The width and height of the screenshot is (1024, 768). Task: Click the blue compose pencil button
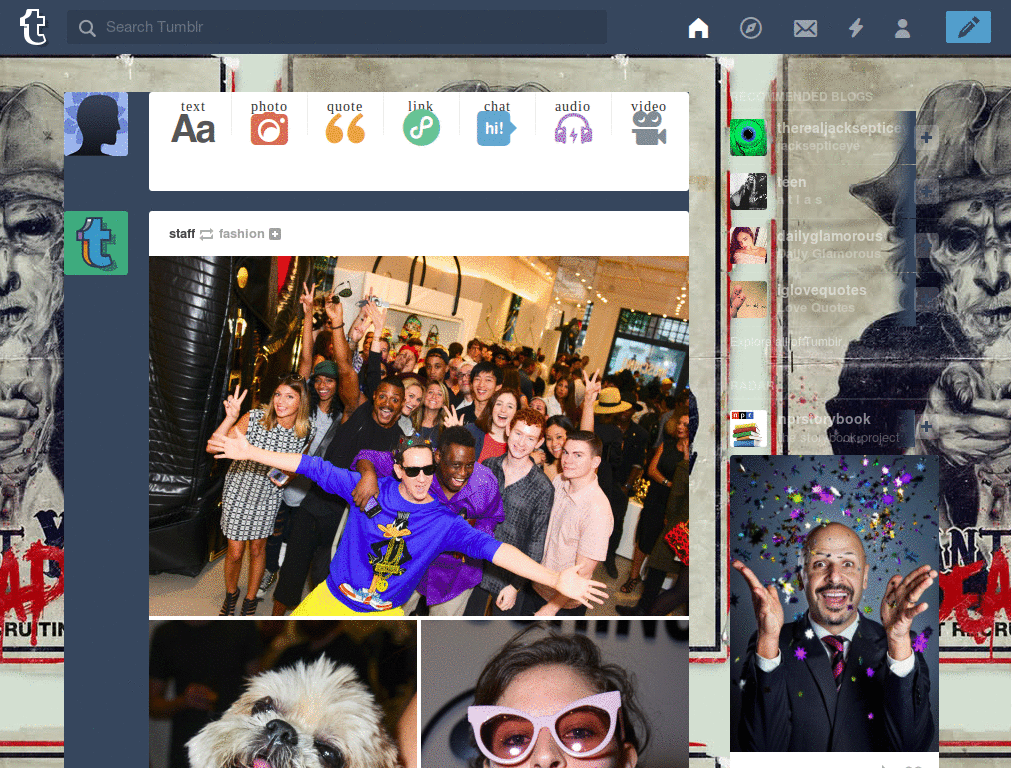pos(968,27)
